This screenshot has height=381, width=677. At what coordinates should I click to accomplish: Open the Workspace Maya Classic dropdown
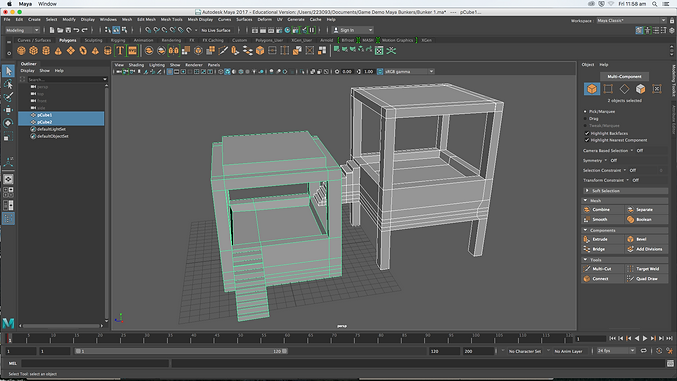(x=631, y=20)
